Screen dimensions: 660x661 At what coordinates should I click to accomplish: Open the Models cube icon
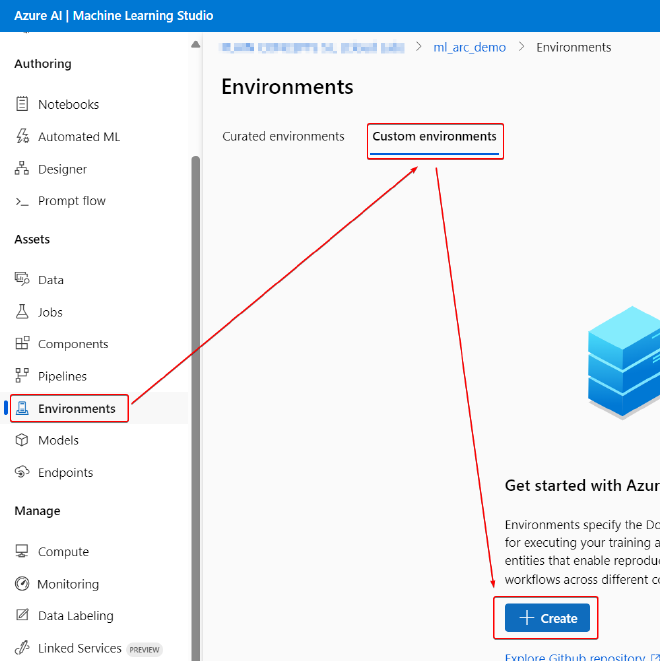[x=22, y=440]
